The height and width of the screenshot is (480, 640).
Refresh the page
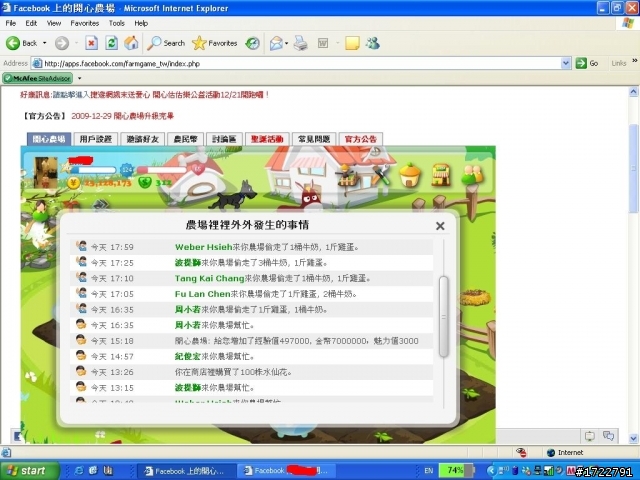point(111,43)
